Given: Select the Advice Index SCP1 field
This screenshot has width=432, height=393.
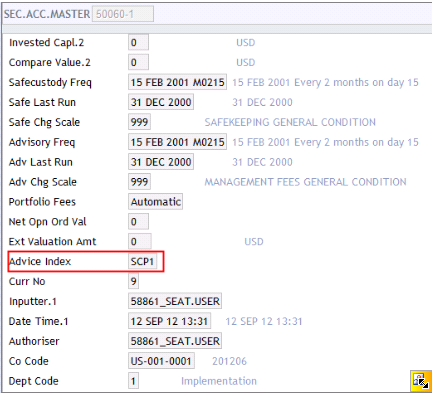Looking at the screenshot, I should pyautogui.click(x=142, y=261).
